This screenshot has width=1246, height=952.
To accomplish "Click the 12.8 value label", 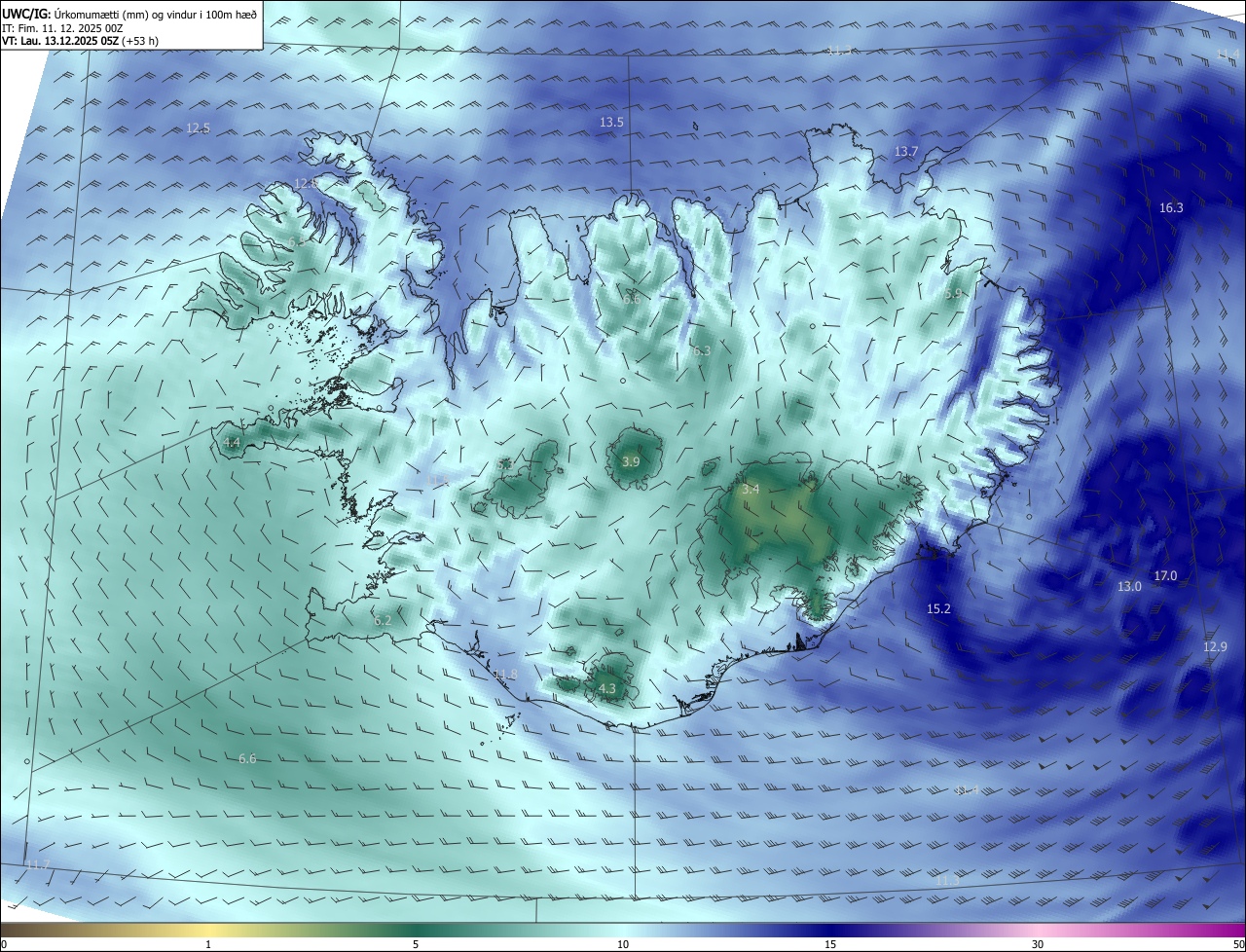I will click(307, 183).
